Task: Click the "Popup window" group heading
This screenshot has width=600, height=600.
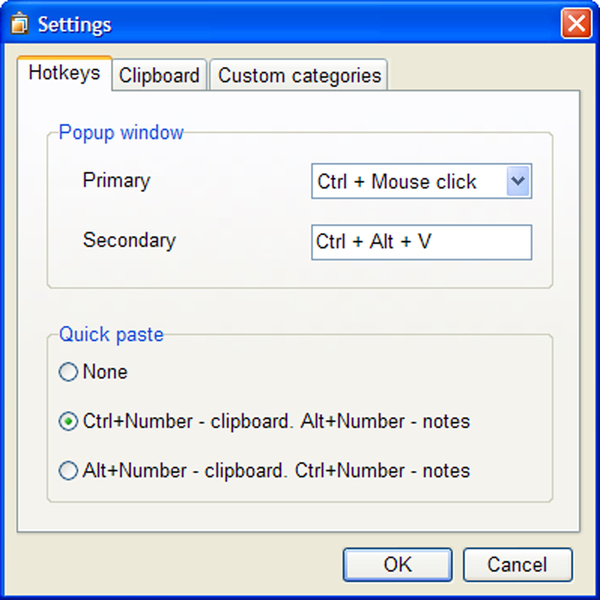Action: [x=121, y=133]
